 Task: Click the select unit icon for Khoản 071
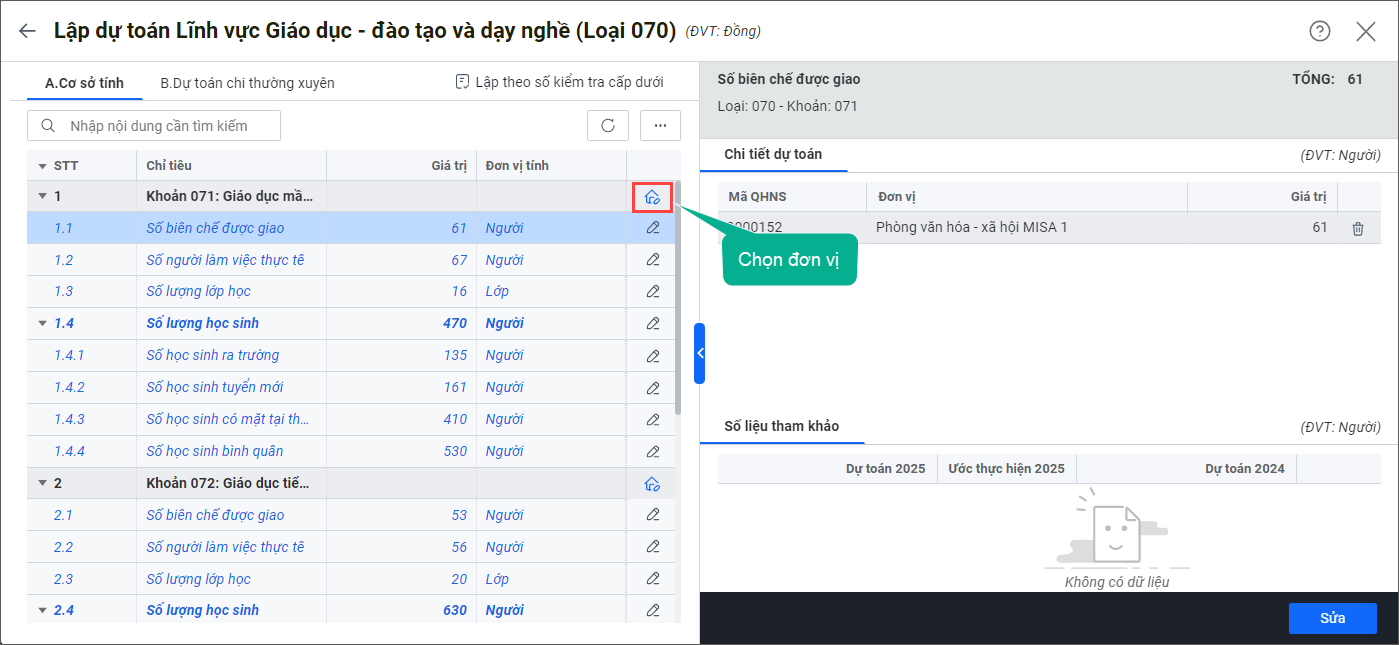[652, 197]
